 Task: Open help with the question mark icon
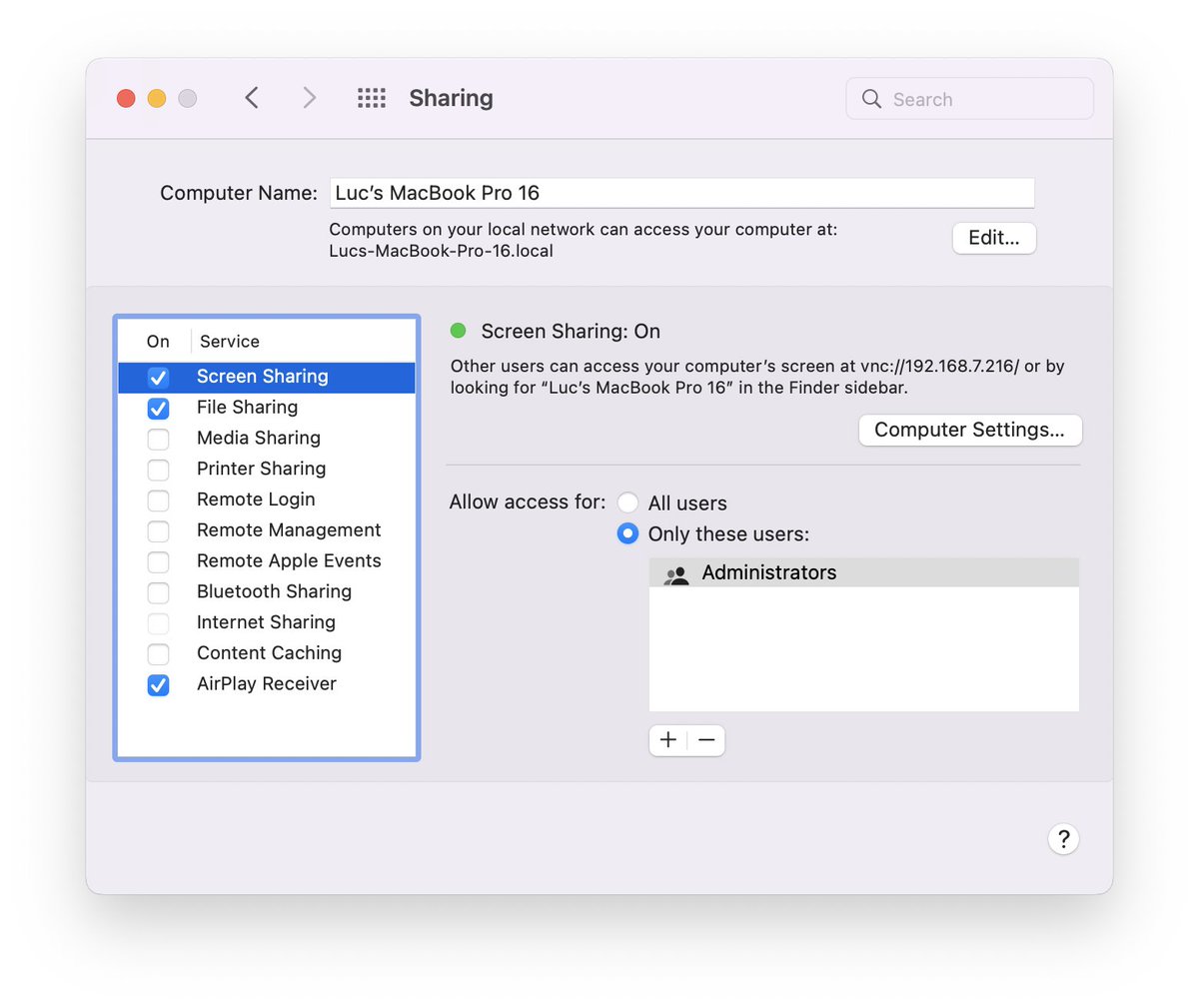1063,839
